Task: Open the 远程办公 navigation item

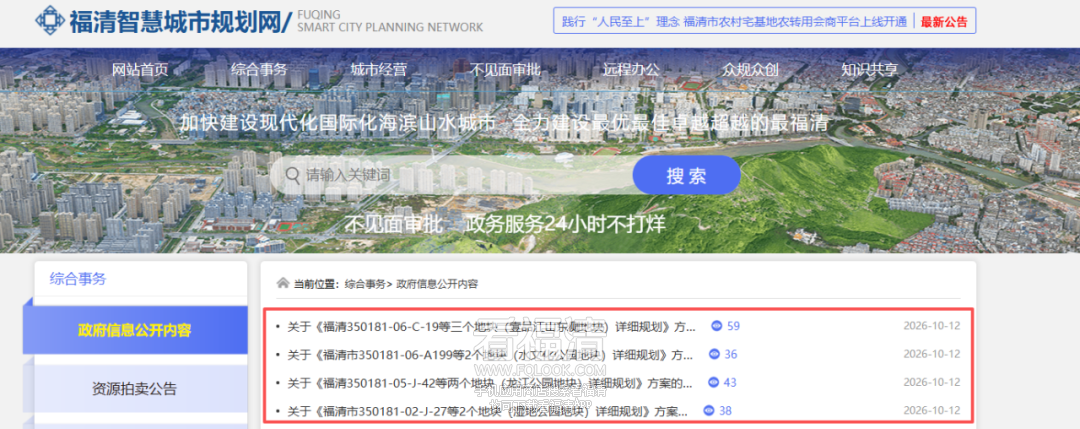Action: [631, 70]
